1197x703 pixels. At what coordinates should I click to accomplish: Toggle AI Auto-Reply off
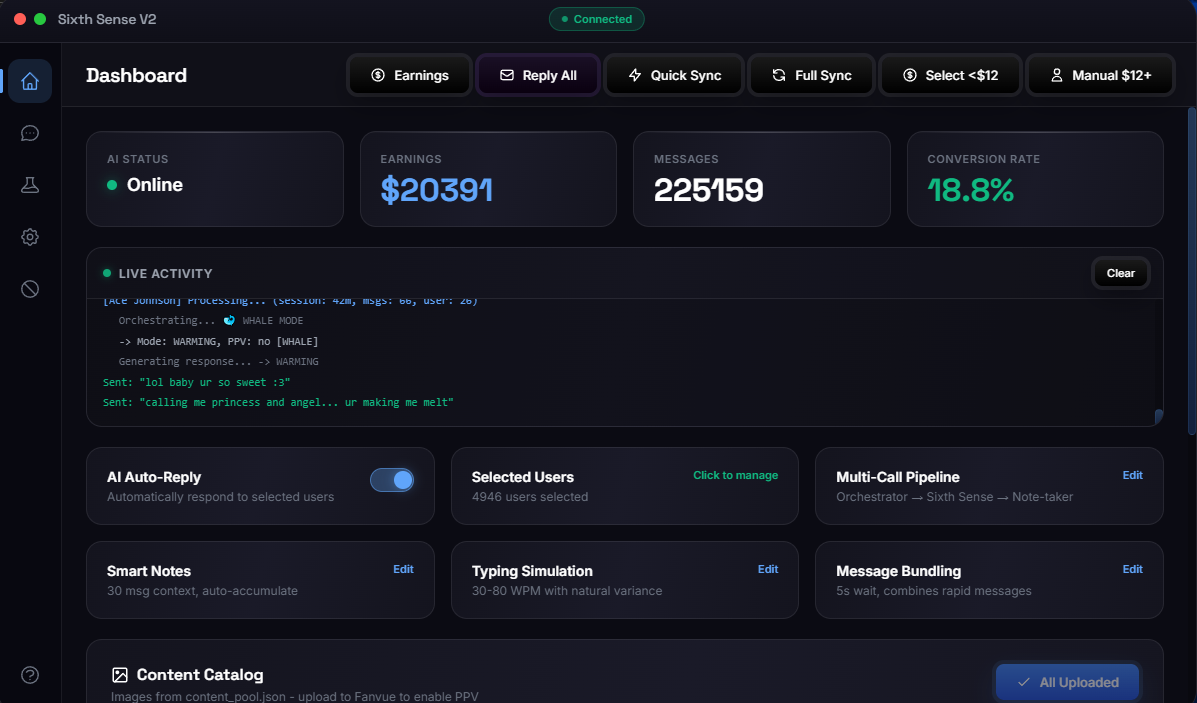[x=392, y=481]
